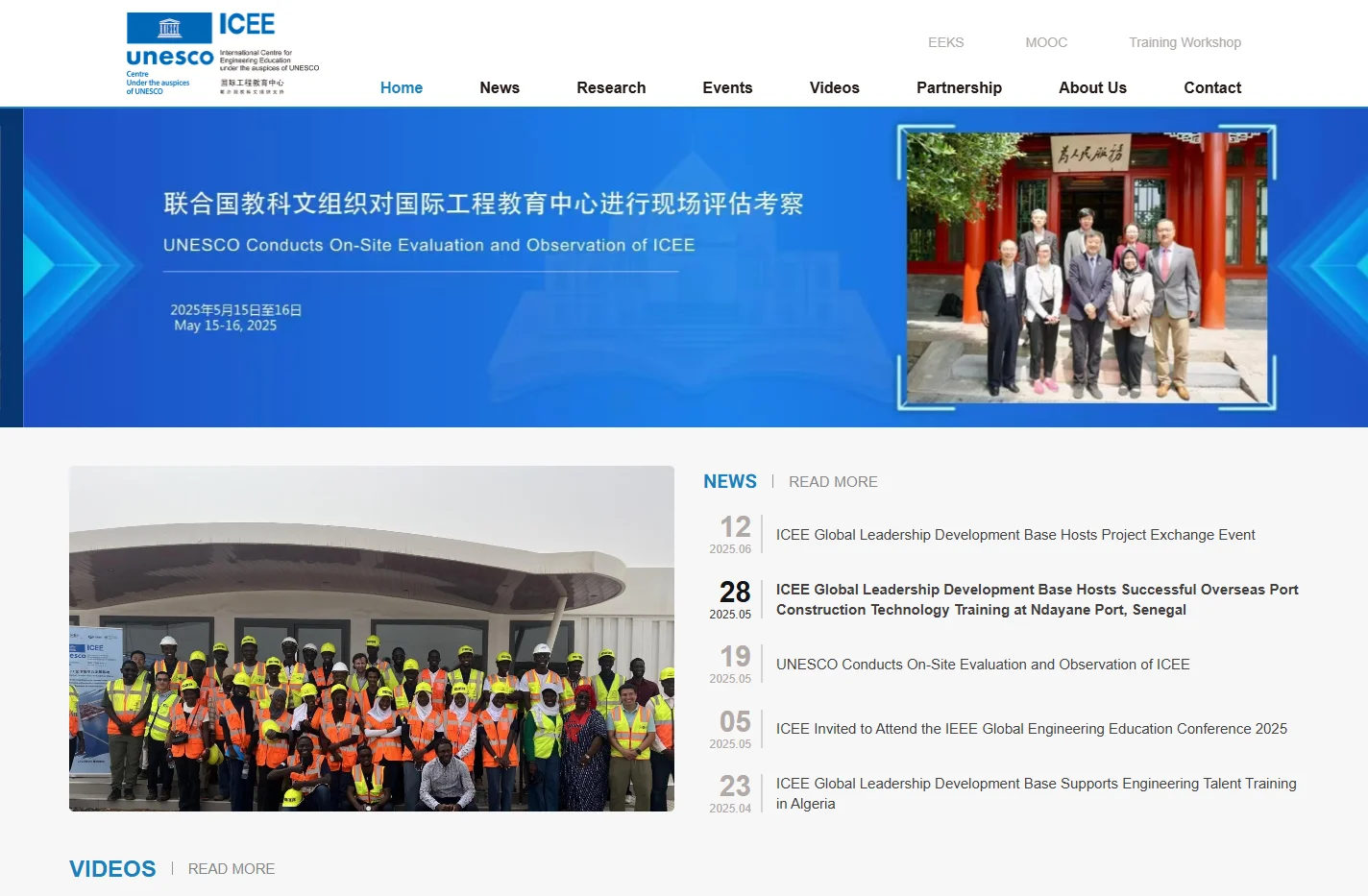This screenshot has width=1368, height=896.
Task: Visit the MOOC top link
Action: coord(1046,42)
